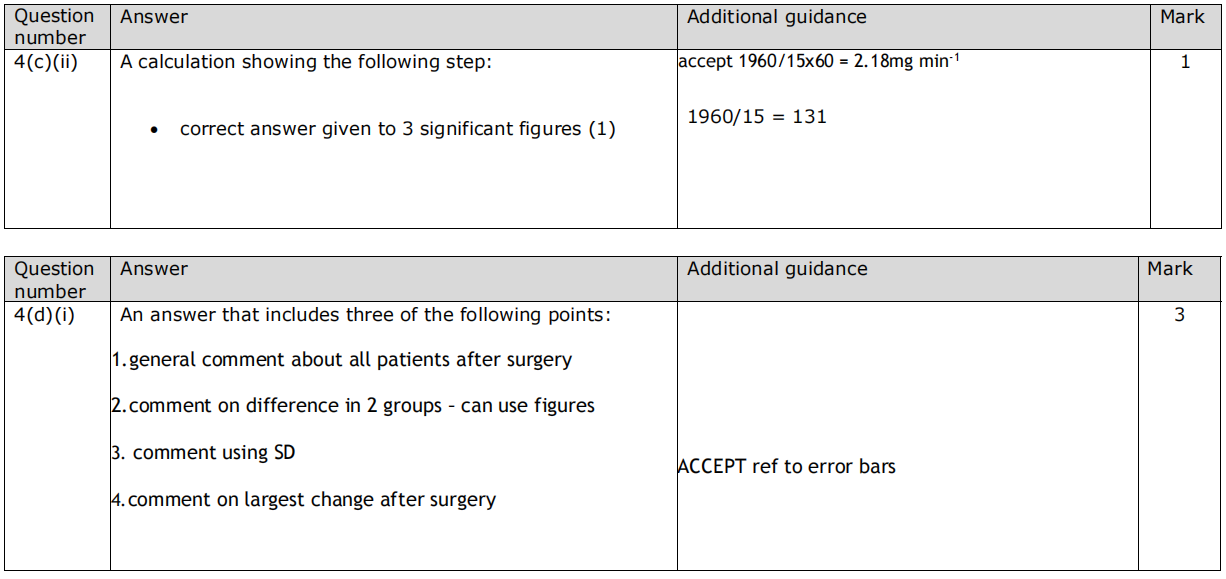Image resolution: width=1226 pixels, height=579 pixels.
Task: Click 'Mark' header in the 4(d)(i) table
Action: [x=1169, y=269]
